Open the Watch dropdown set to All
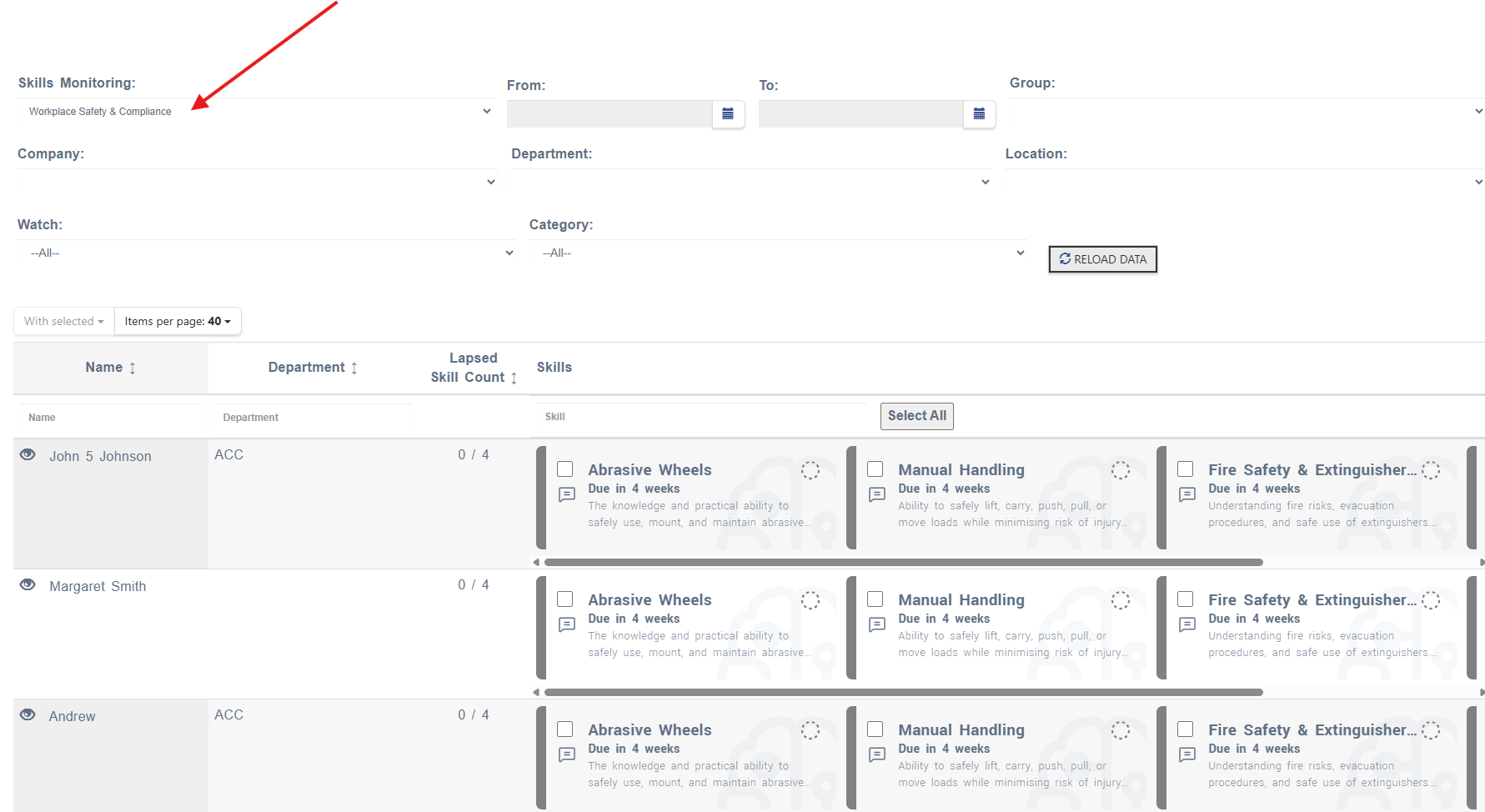 click(267, 253)
